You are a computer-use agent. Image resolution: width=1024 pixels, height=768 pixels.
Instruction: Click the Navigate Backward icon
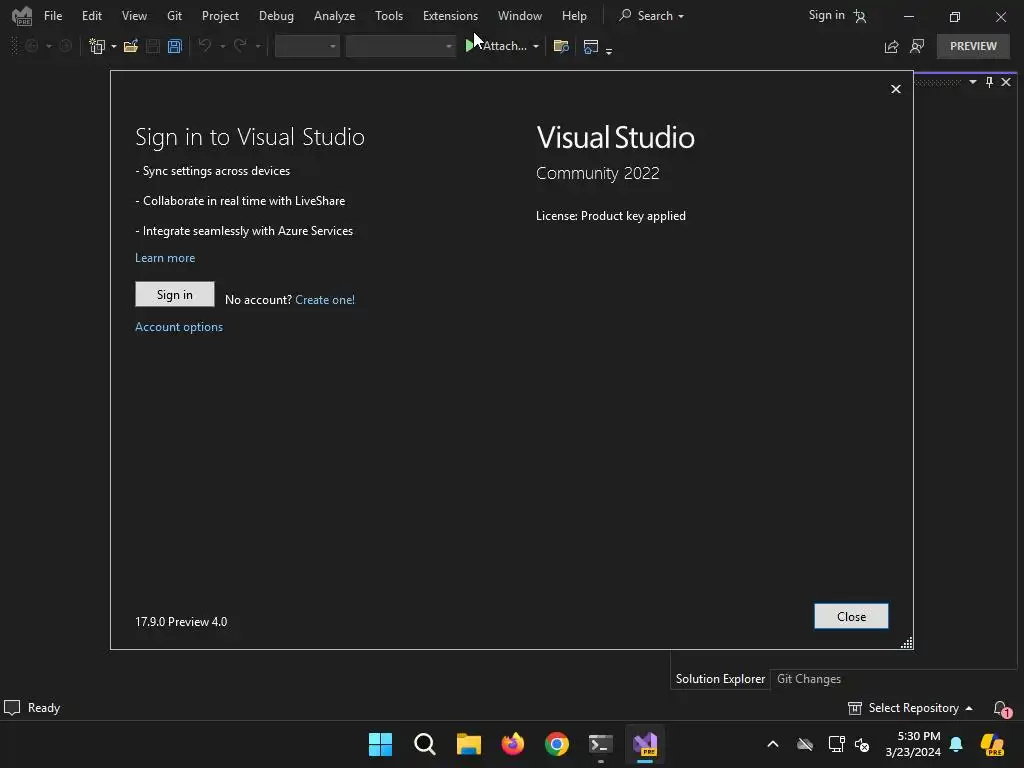click(31, 46)
